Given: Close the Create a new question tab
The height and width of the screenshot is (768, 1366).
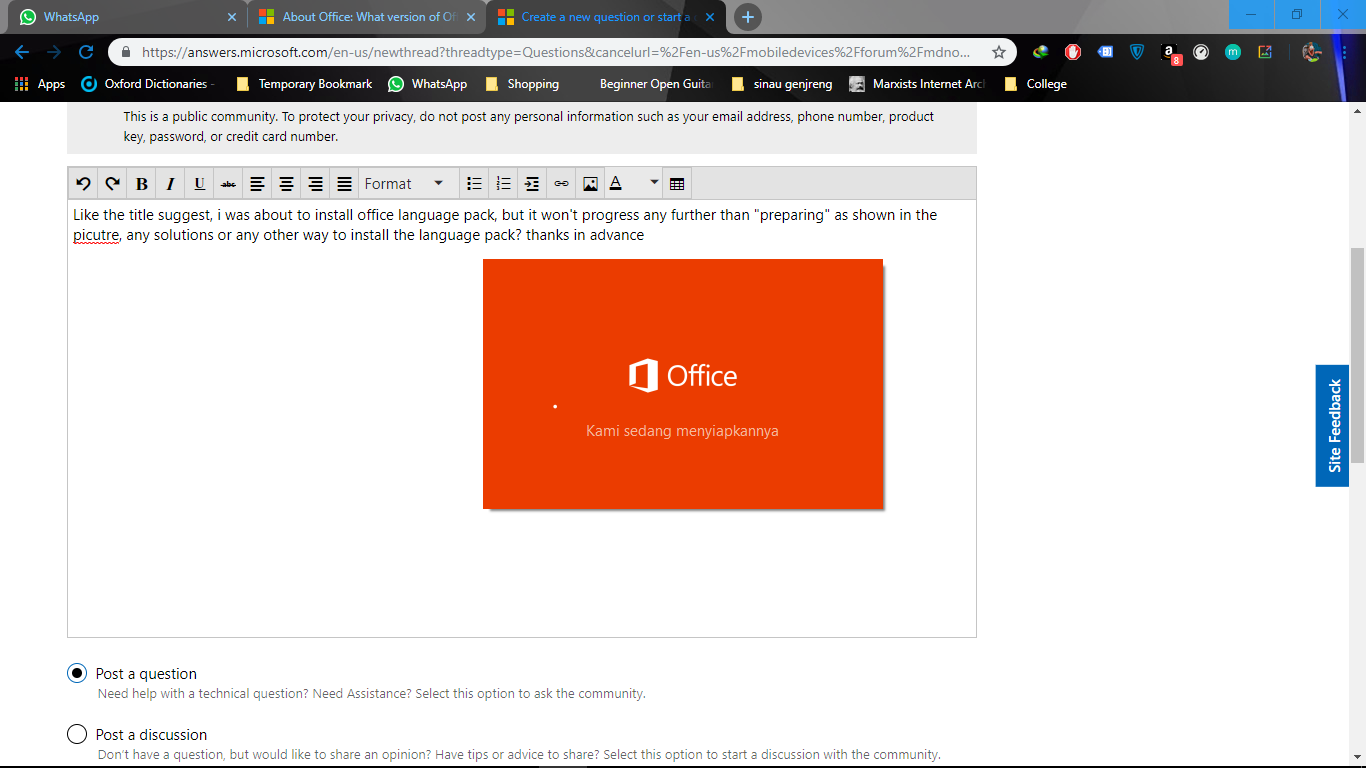Looking at the screenshot, I should (x=710, y=17).
